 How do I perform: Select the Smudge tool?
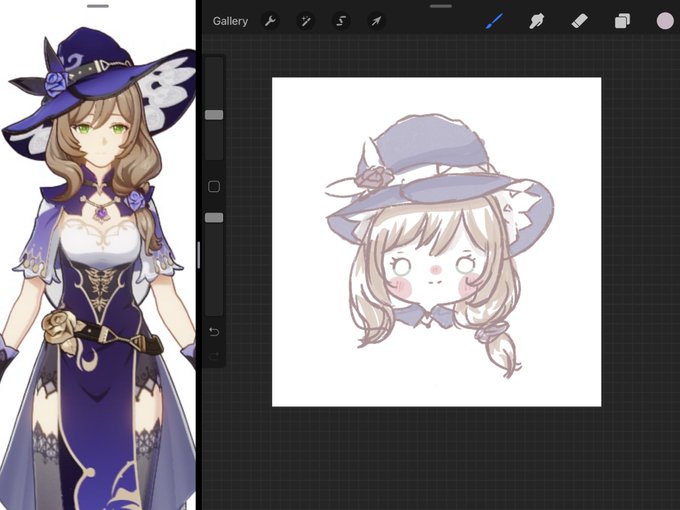tap(536, 21)
